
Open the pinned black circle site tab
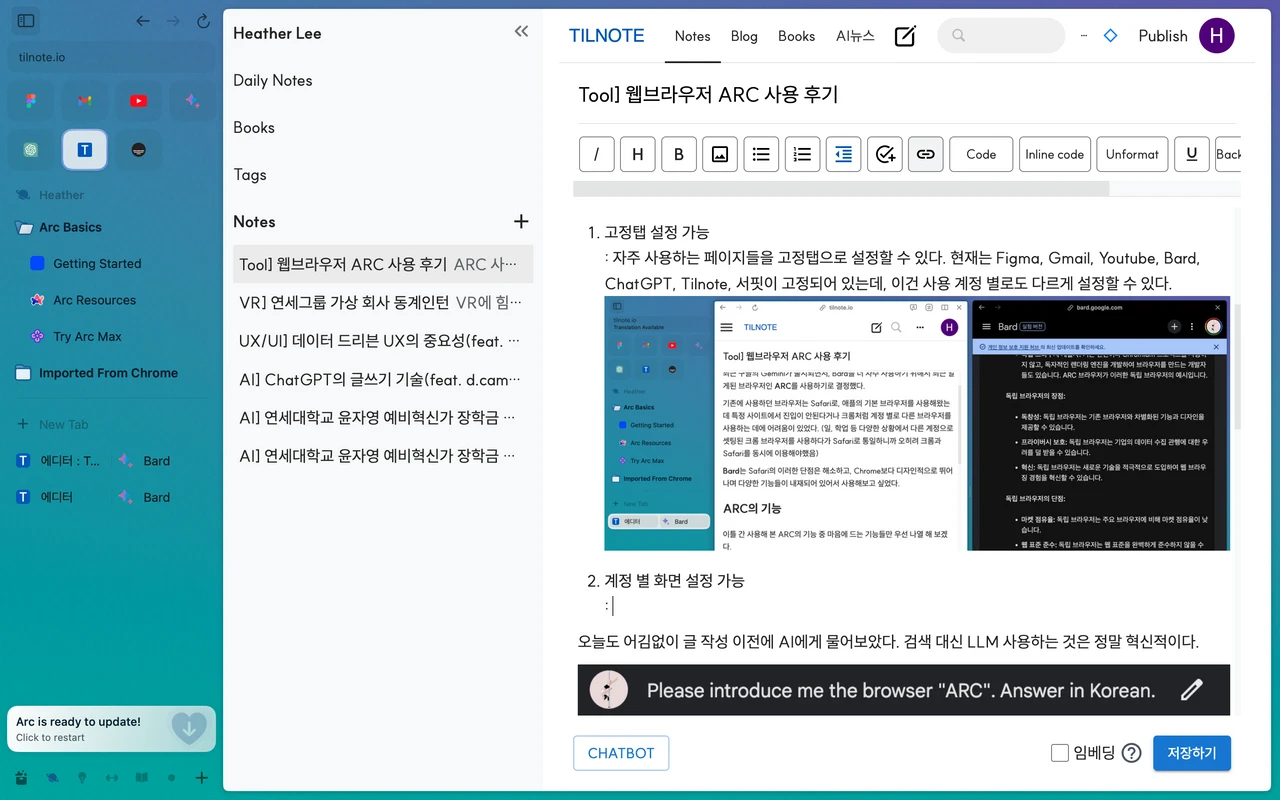[138, 149]
